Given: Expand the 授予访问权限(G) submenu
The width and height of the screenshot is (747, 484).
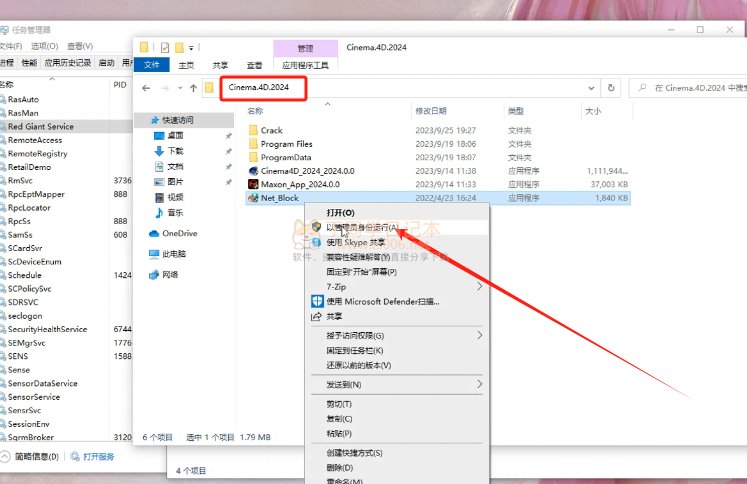Looking at the screenshot, I should pos(397,335).
